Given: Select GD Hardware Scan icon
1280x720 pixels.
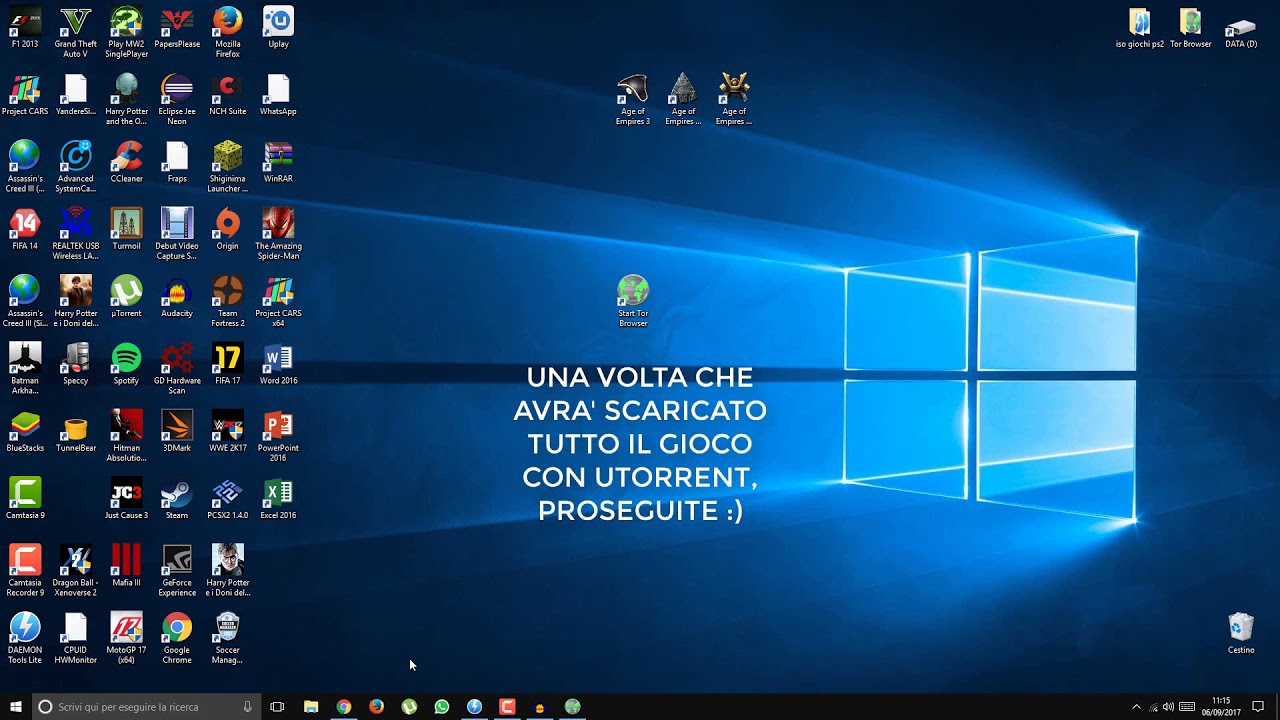Looking at the screenshot, I should point(177,369).
